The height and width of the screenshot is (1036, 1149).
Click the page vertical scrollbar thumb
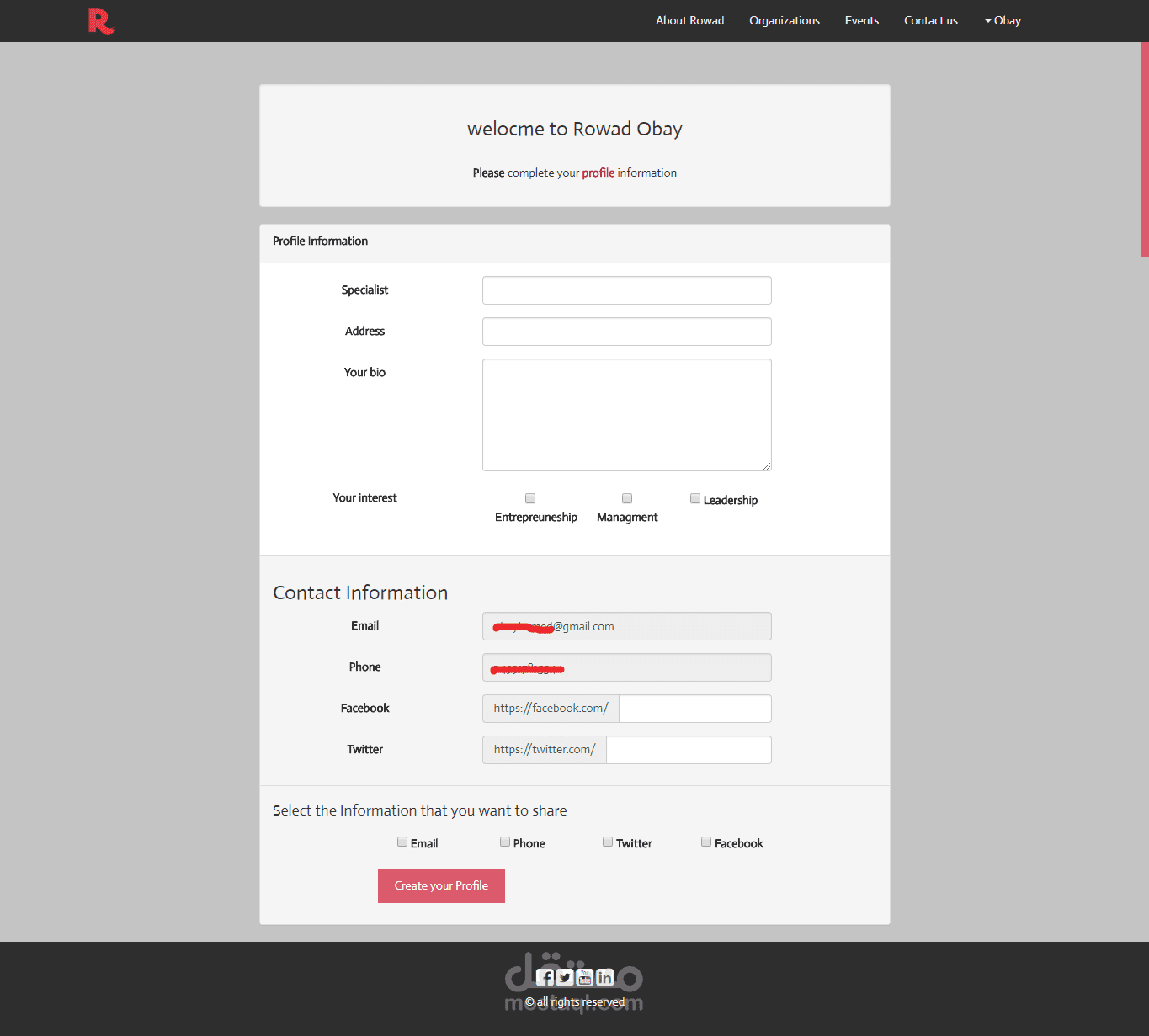pos(1145,149)
